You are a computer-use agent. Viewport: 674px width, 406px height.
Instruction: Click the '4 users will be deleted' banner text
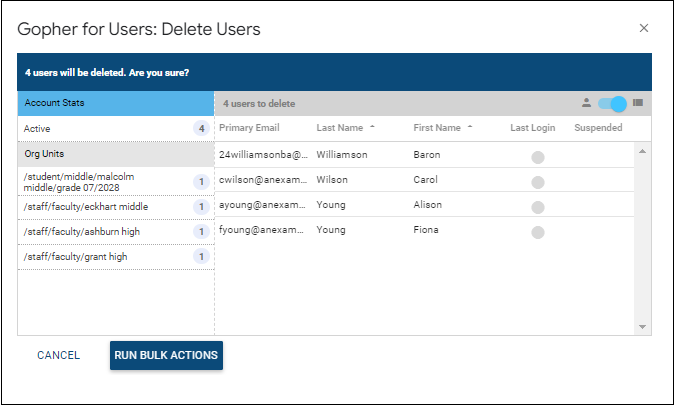[107, 73]
